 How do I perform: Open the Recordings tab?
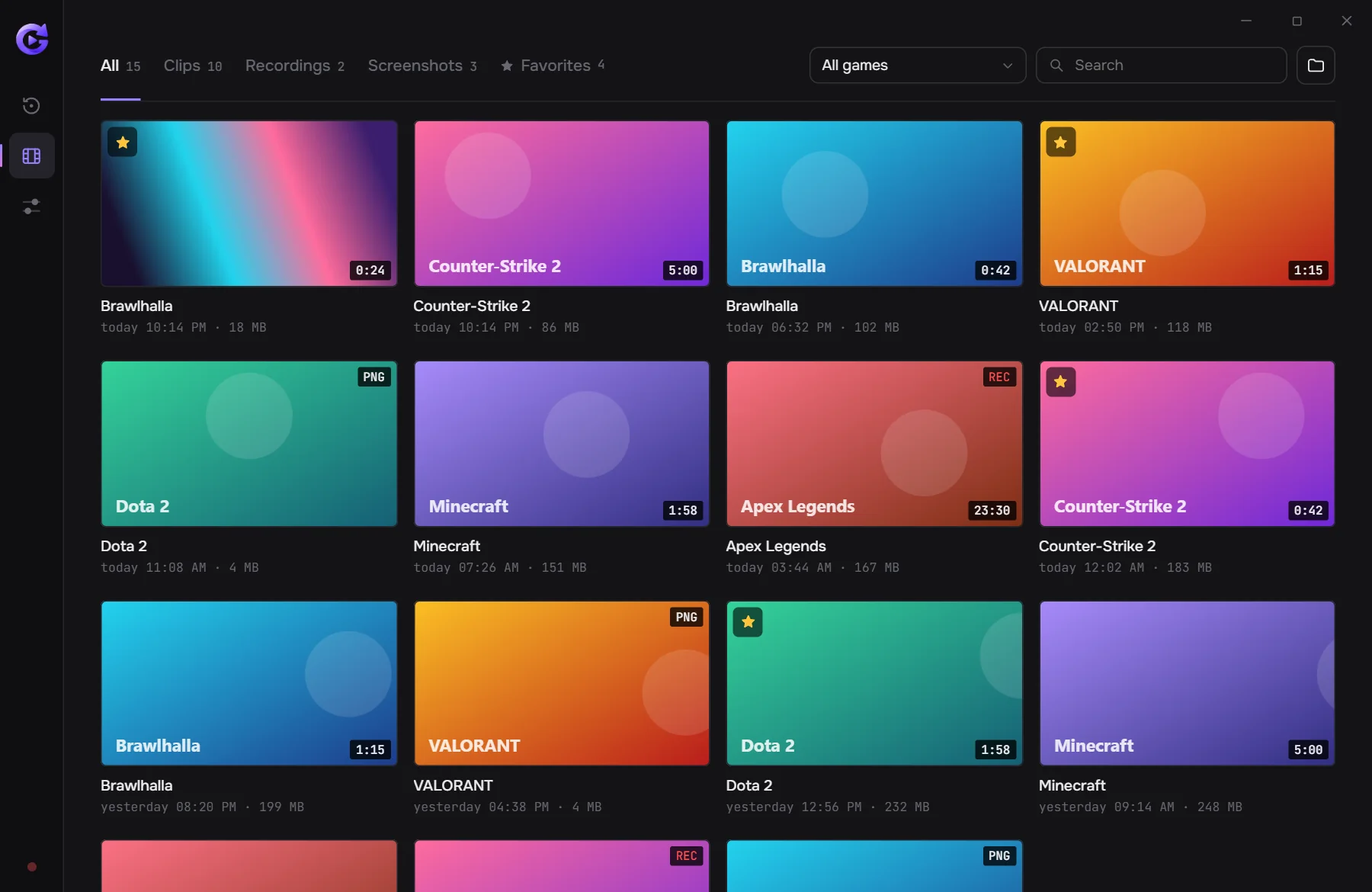[295, 66]
